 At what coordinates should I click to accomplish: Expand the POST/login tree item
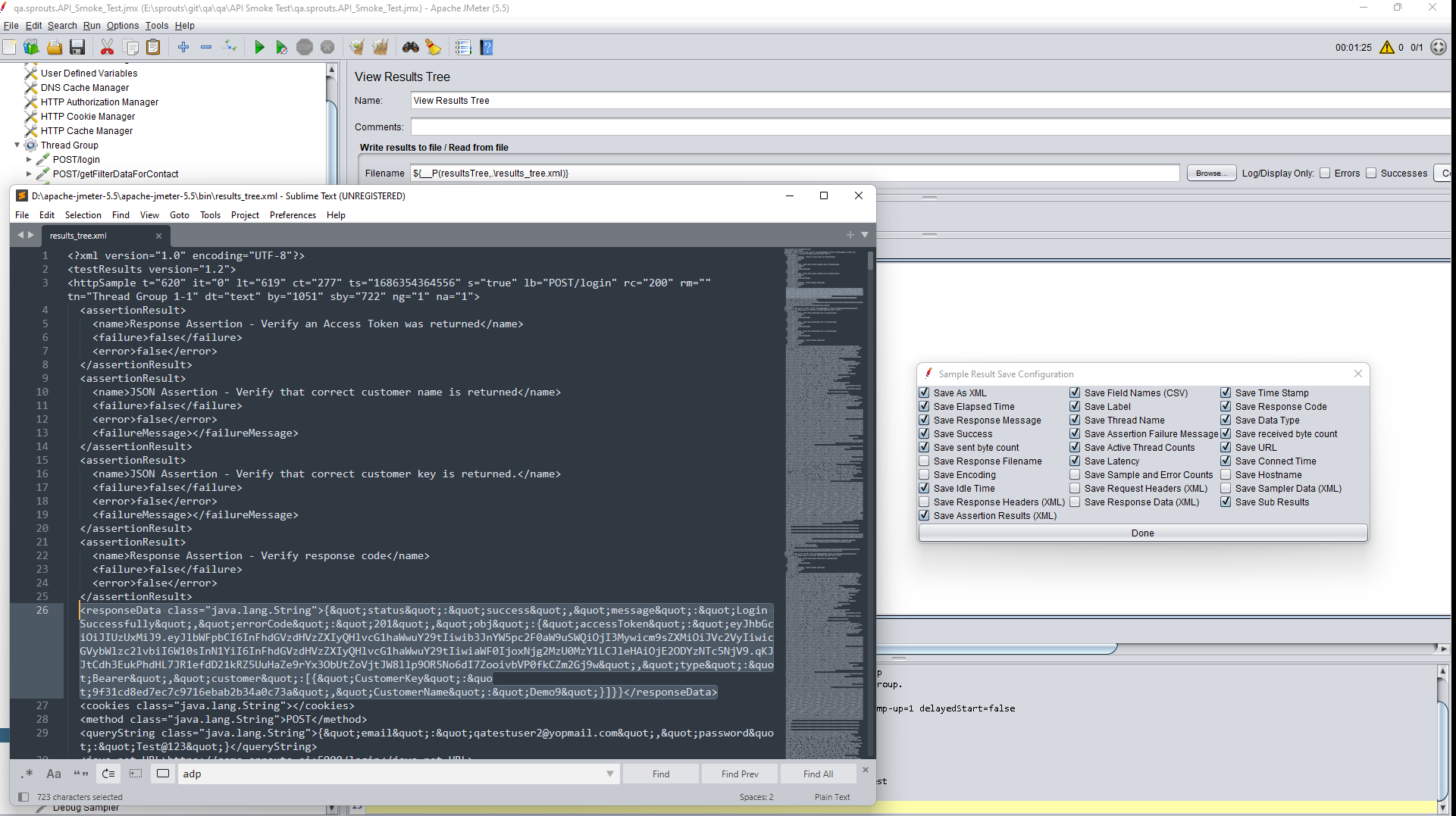[x=30, y=159]
